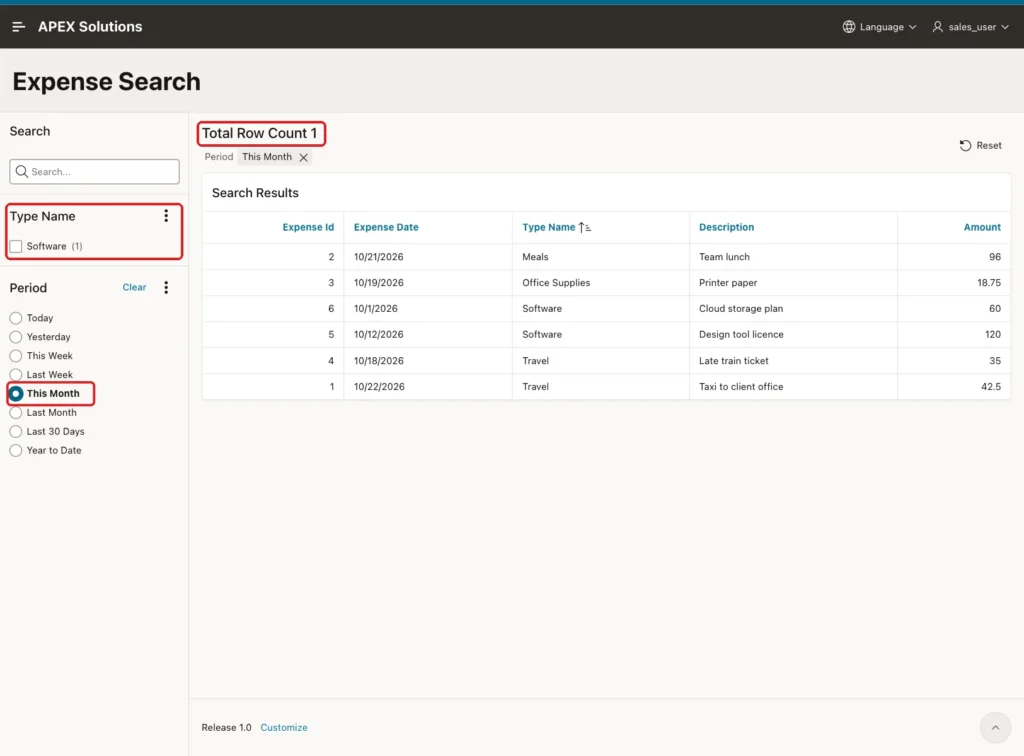Image resolution: width=1024 pixels, height=756 pixels.
Task: Clear the Period filter
Action: point(134,287)
